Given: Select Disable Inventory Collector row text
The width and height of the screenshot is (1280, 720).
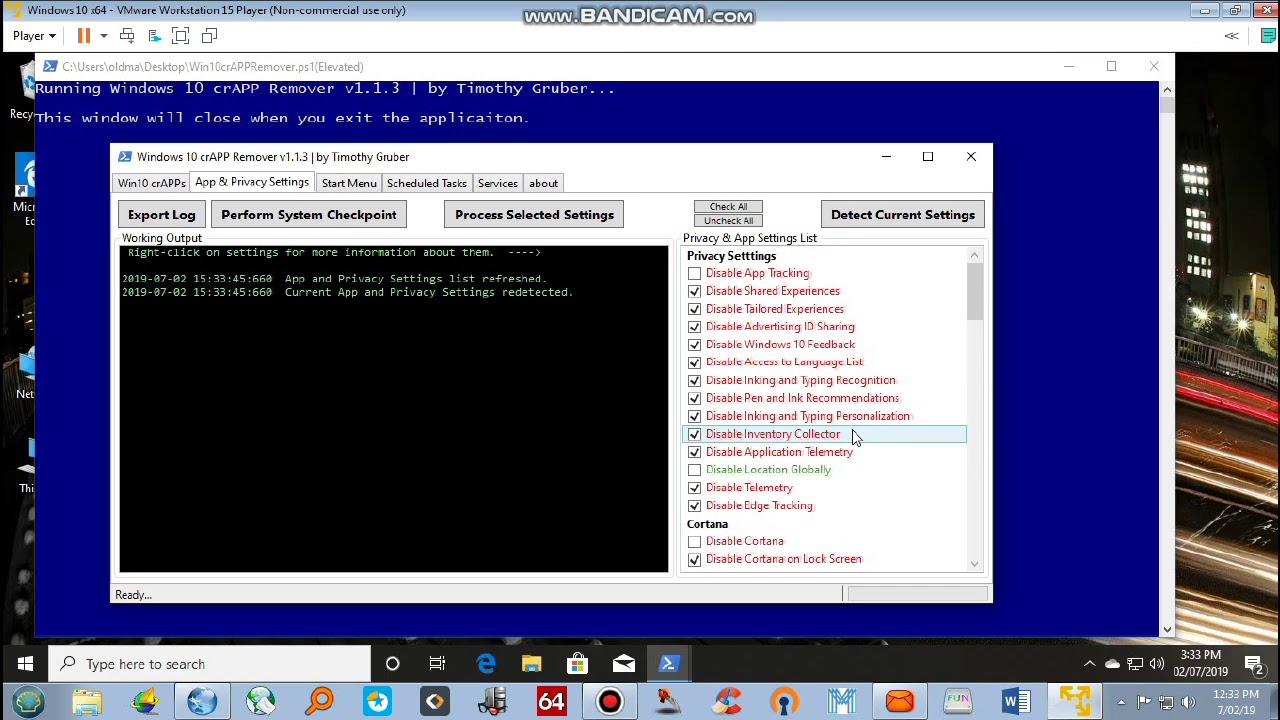Looking at the screenshot, I should pos(773,434).
